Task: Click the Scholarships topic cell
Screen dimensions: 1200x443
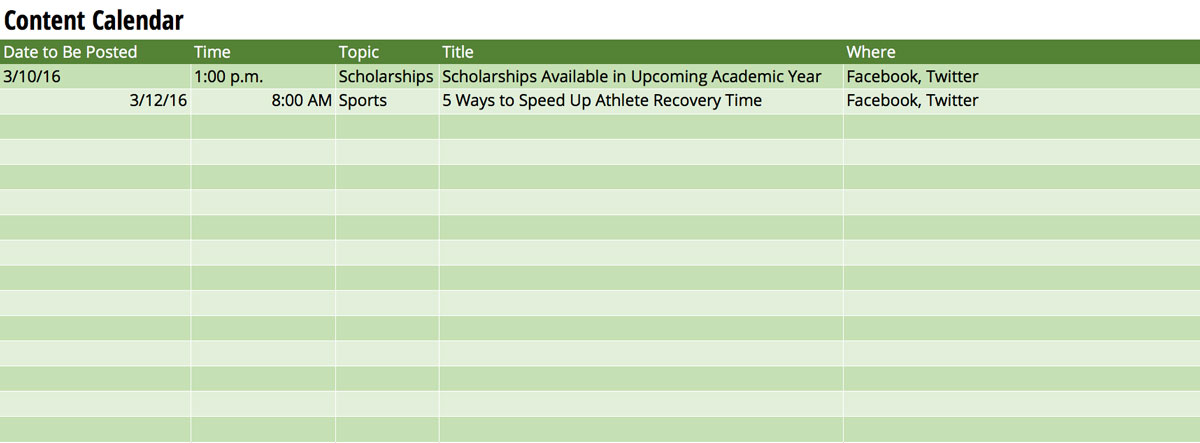Action: click(x=386, y=76)
